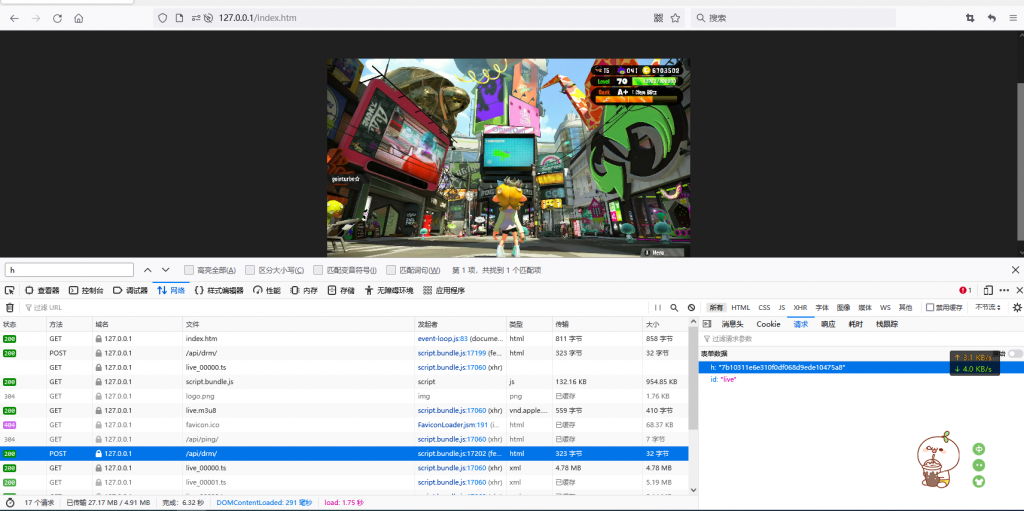Enable the 高亮全部 checkbox
This screenshot has width=1024, height=511.
tap(189, 270)
